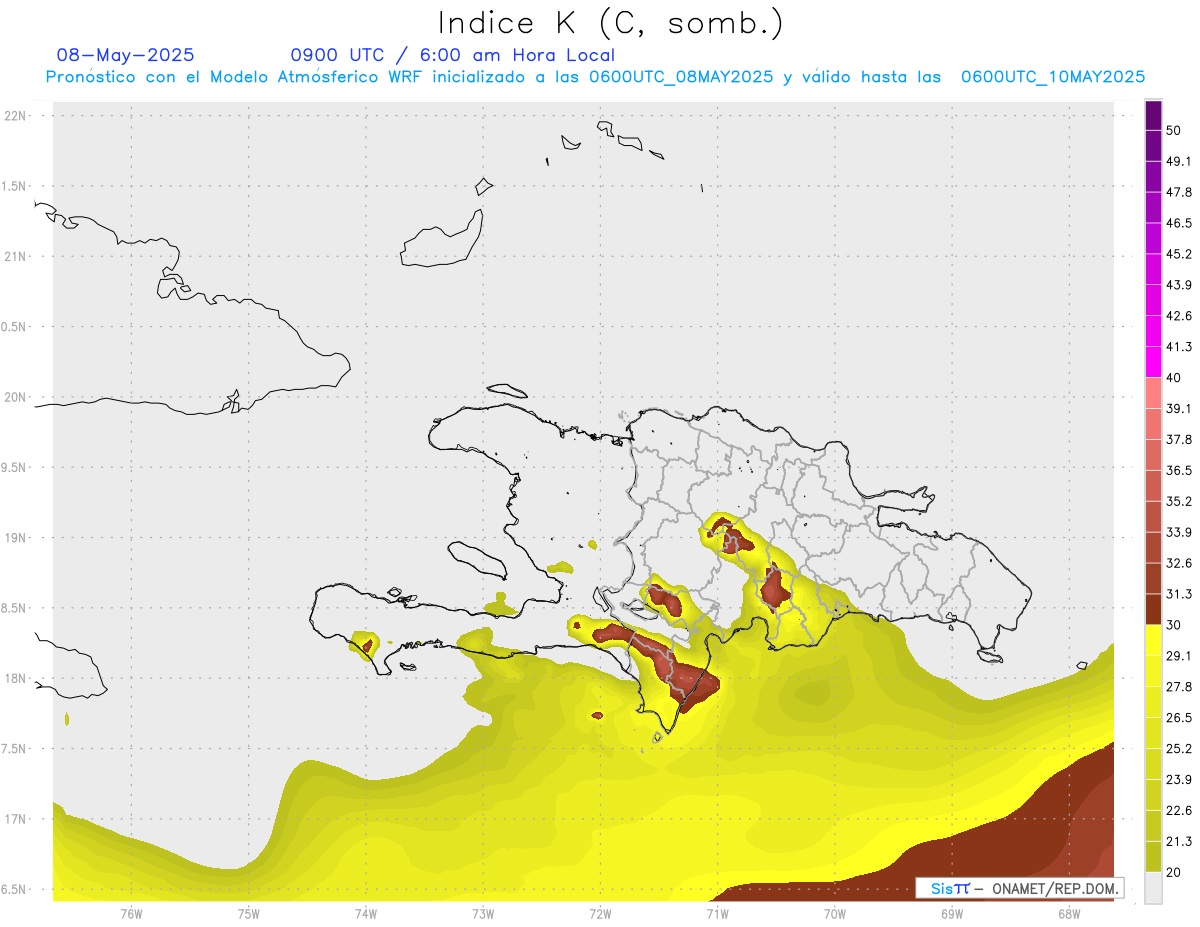1200x927 pixels.
Task: Click legend value '22.6'
Action: (1179, 810)
